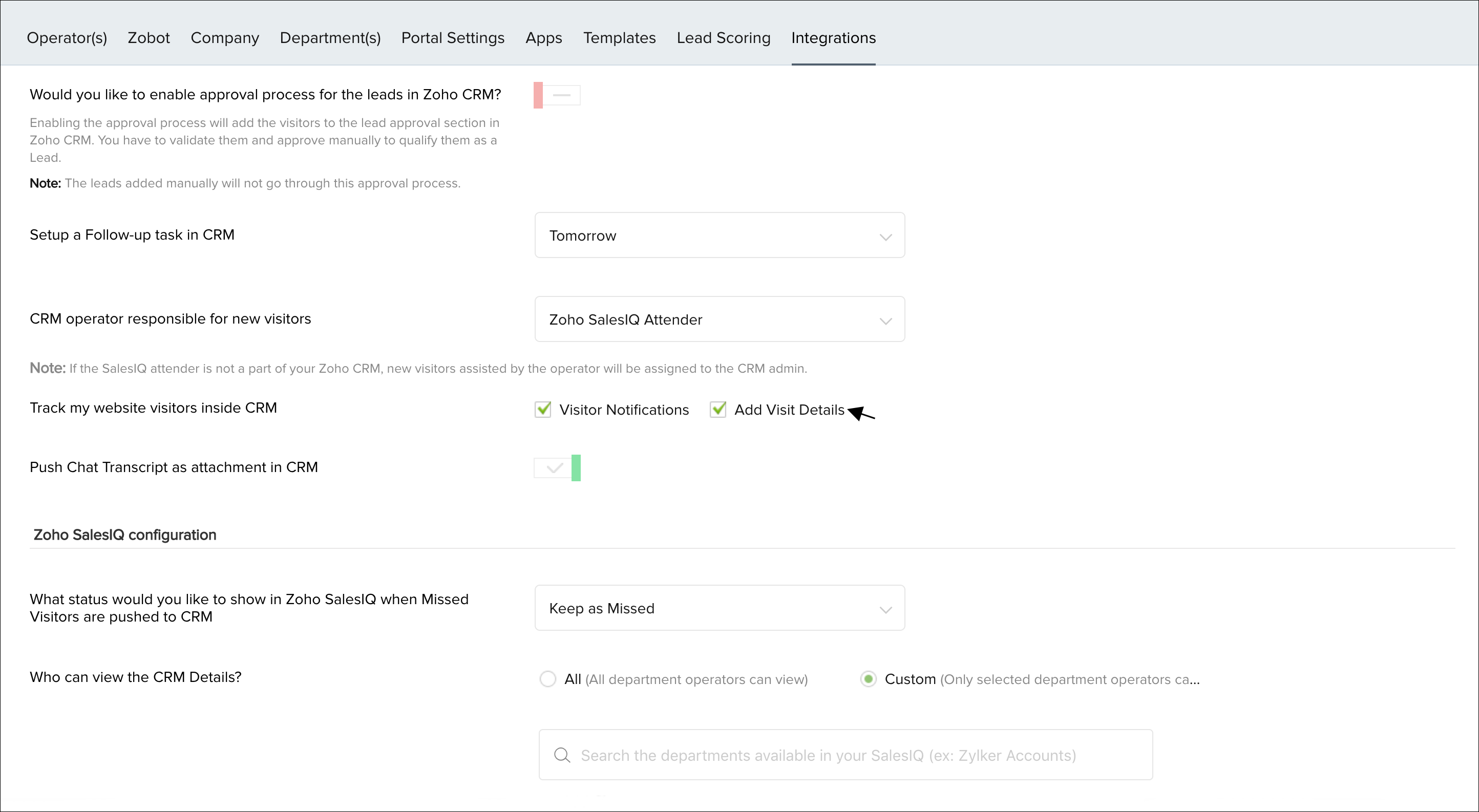The width and height of the screenshot is (1479, 812).
Task: Uncheck the Visitor Notifications checkbox
Action: (542, 409)
